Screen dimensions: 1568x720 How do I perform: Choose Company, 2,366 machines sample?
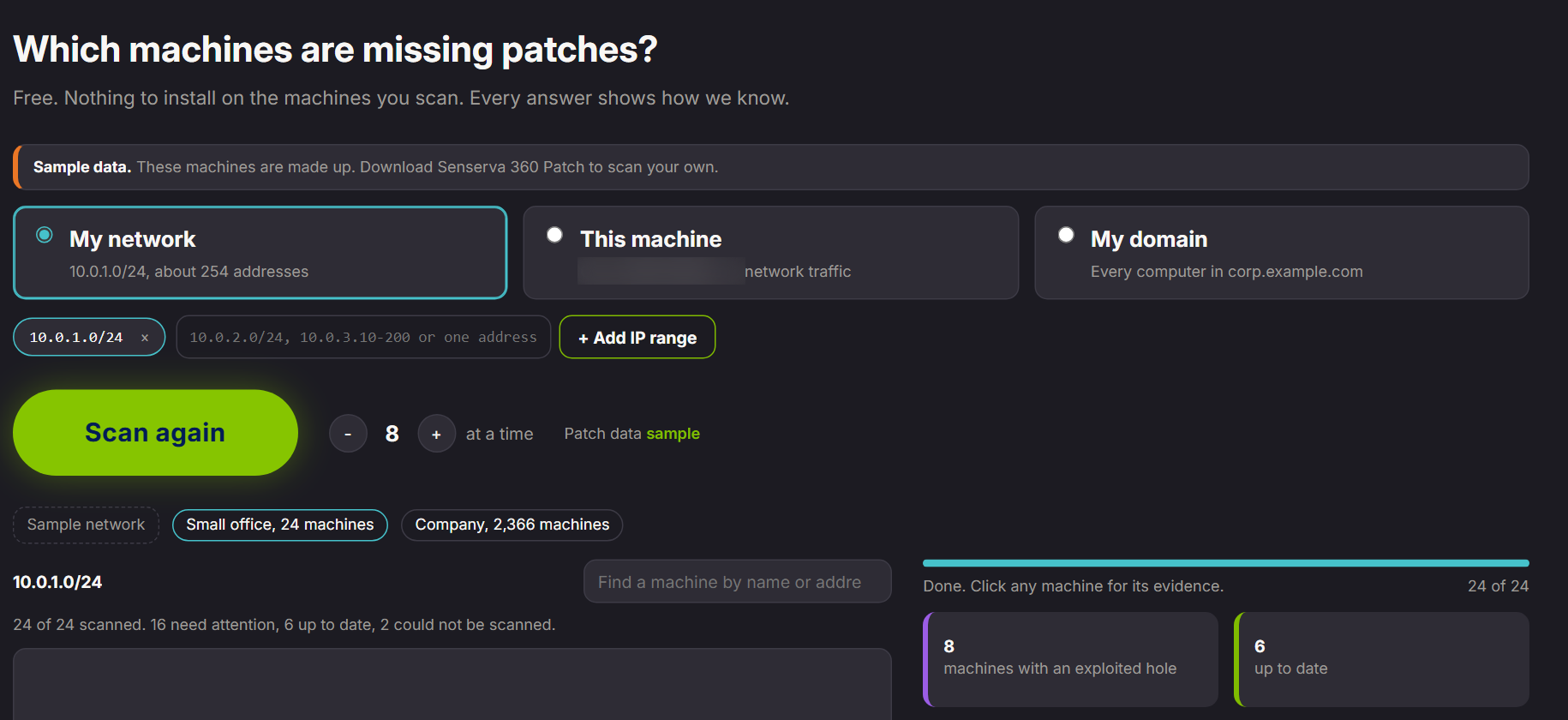point(512,525)
